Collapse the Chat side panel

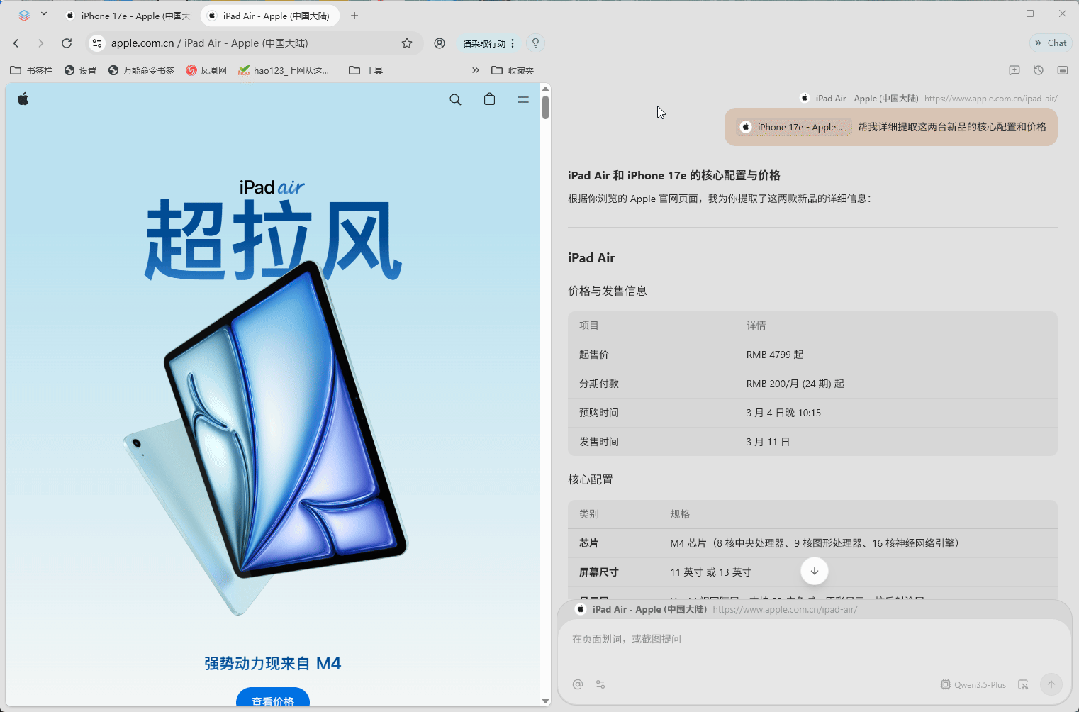[x=1049, y=43]
